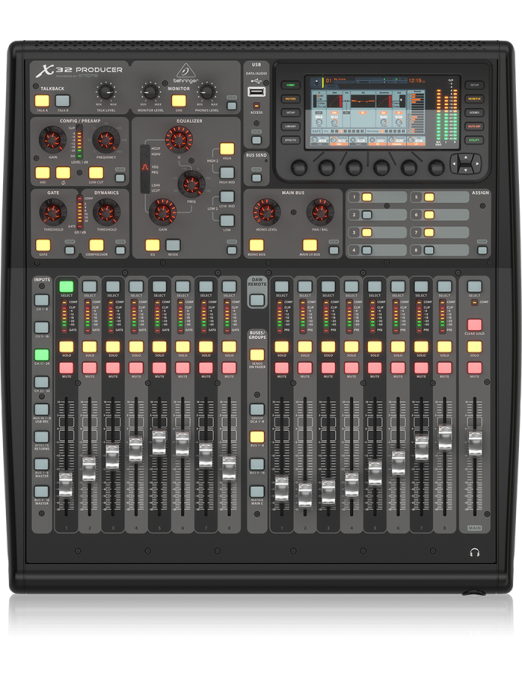
Task: Toggle the Compressor on button
Action: point(96,245)
